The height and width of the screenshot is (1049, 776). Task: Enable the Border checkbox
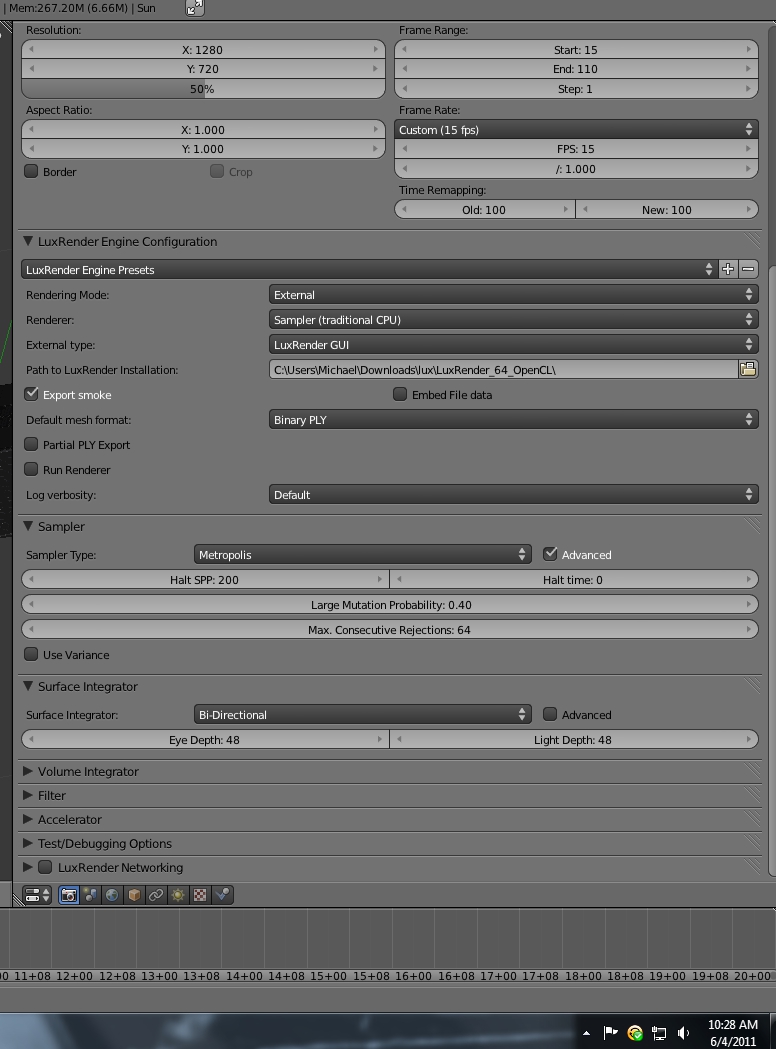(31, 171)
